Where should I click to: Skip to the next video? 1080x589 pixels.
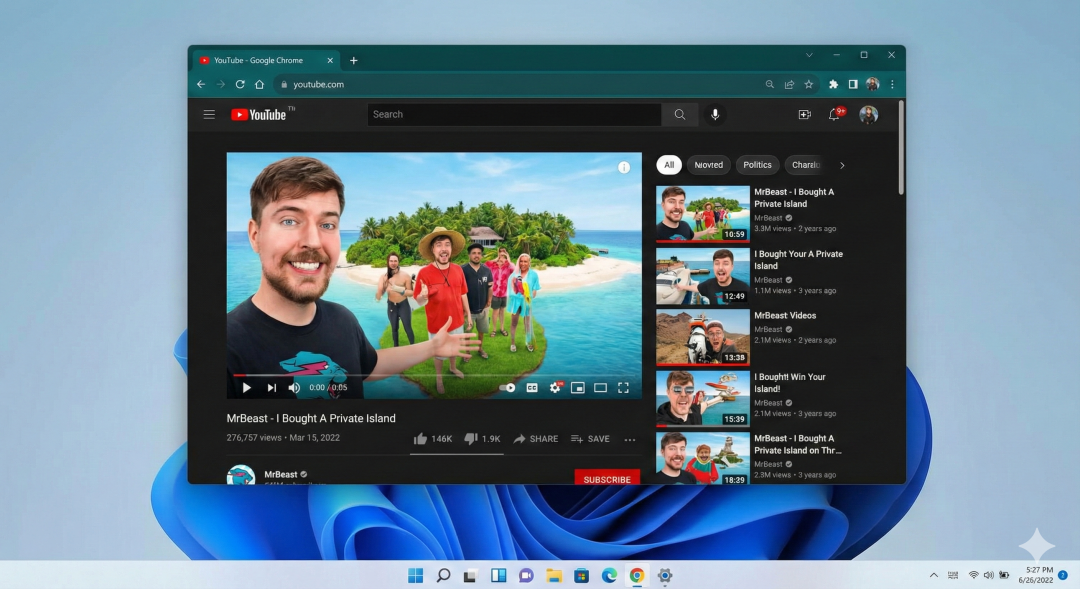272,388
